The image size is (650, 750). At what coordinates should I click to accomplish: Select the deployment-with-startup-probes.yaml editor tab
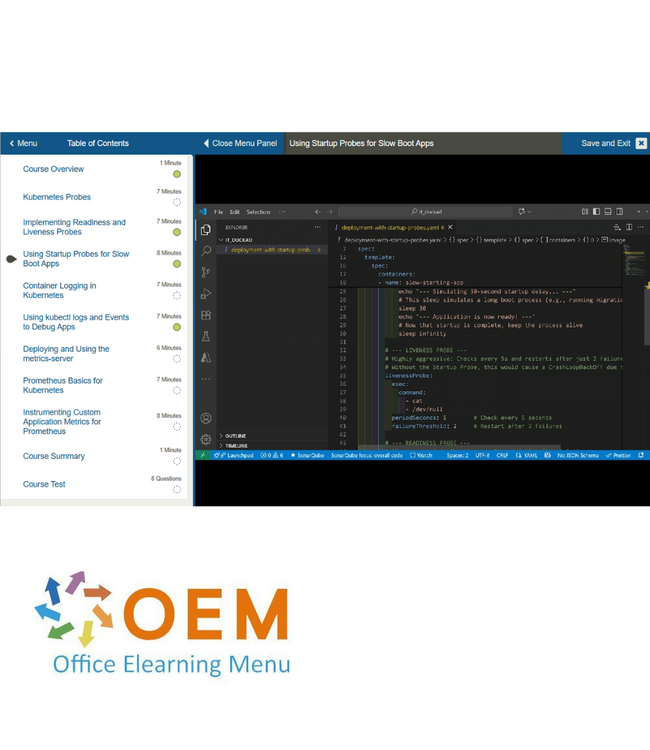392,227
